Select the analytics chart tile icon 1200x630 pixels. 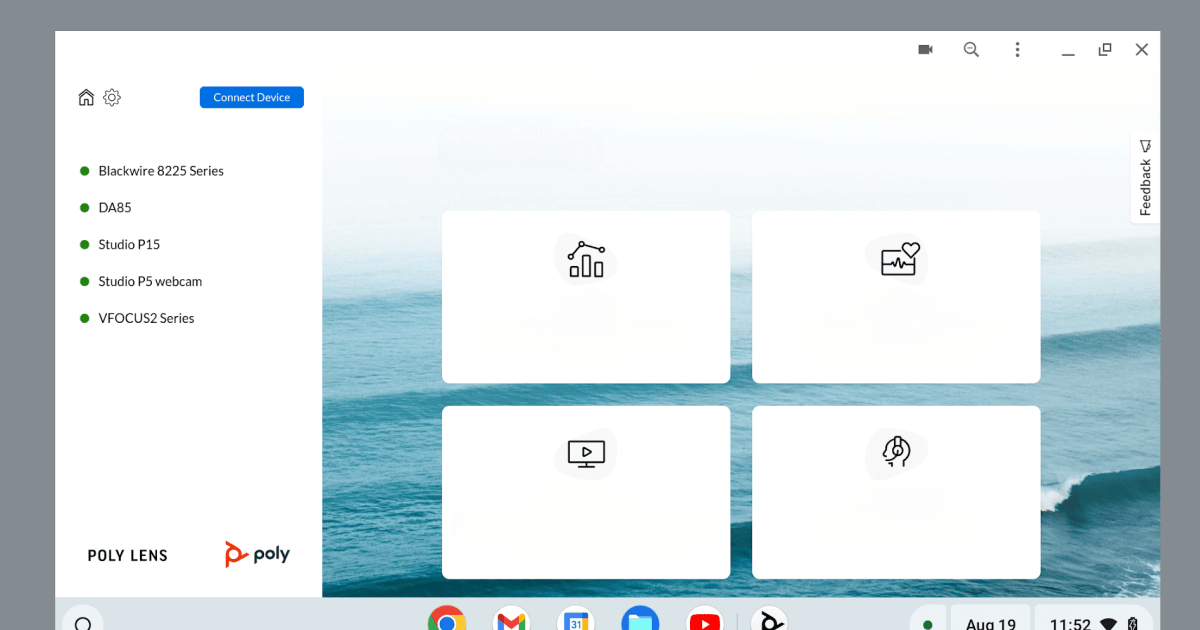point(585,259)
